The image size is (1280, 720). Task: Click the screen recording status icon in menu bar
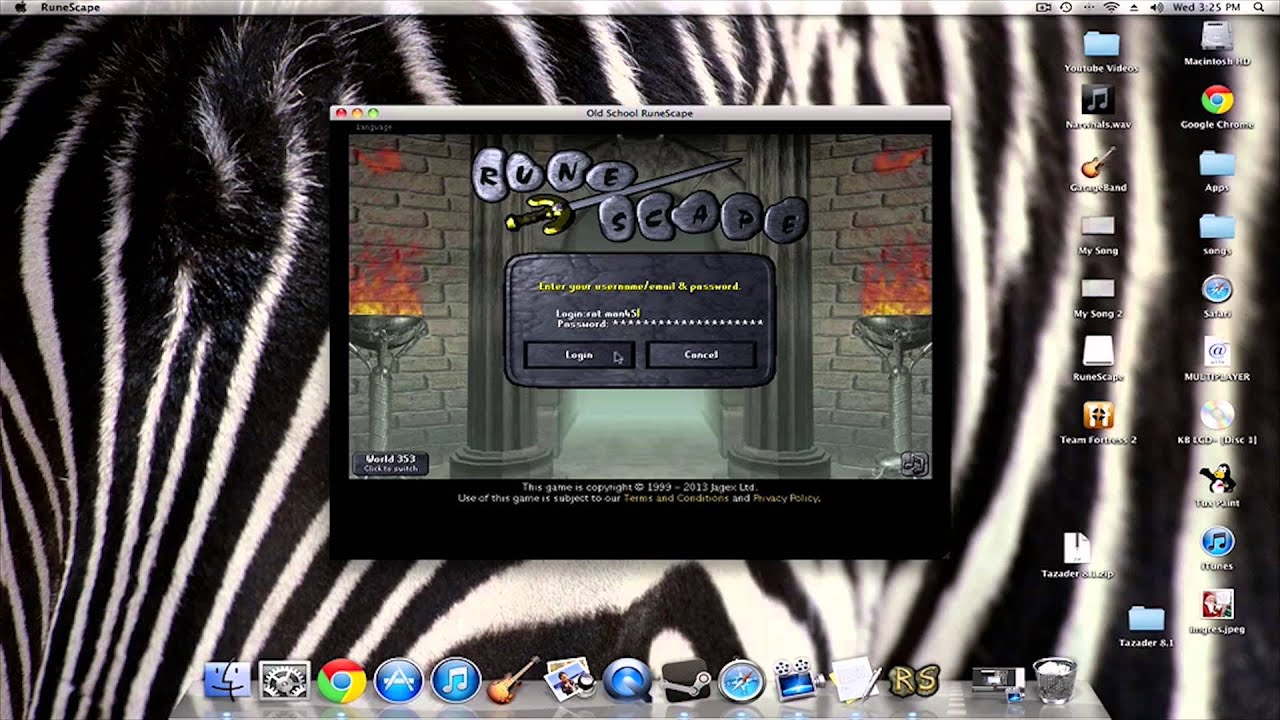pos(1044,7)
